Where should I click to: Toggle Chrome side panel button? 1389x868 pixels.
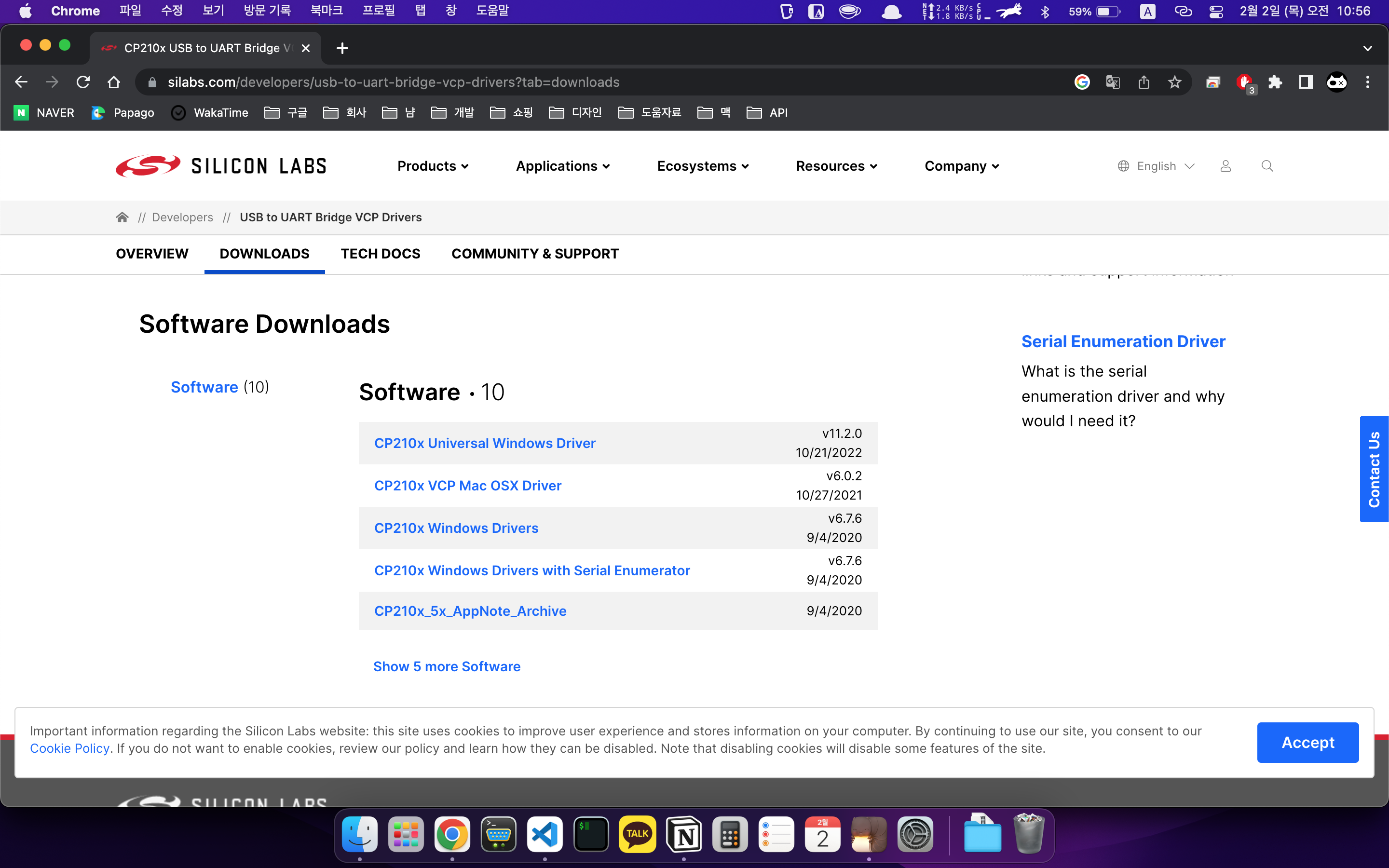(x=1306, y=82)
